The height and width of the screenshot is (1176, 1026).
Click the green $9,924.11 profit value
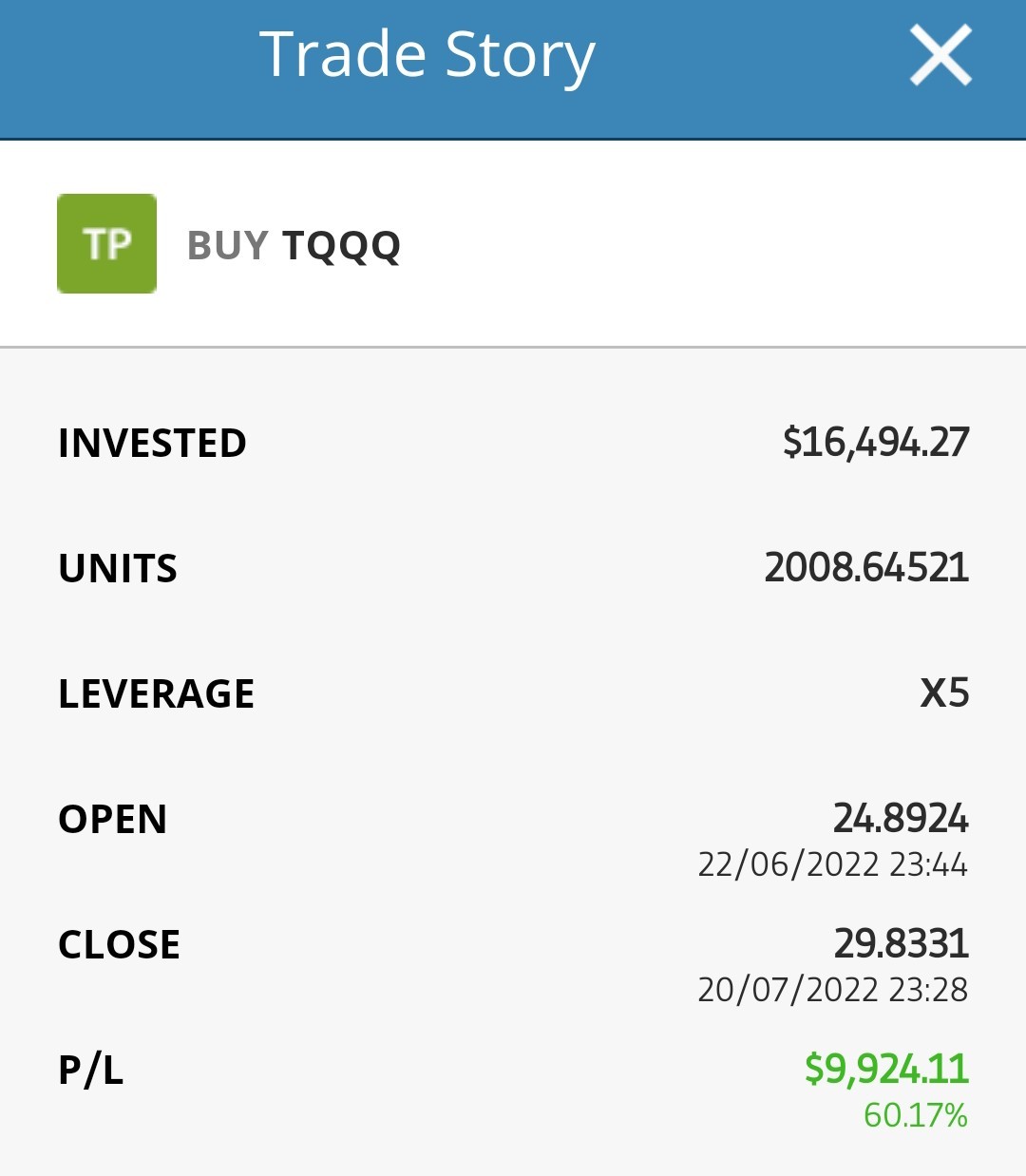tap(886, 1069)
